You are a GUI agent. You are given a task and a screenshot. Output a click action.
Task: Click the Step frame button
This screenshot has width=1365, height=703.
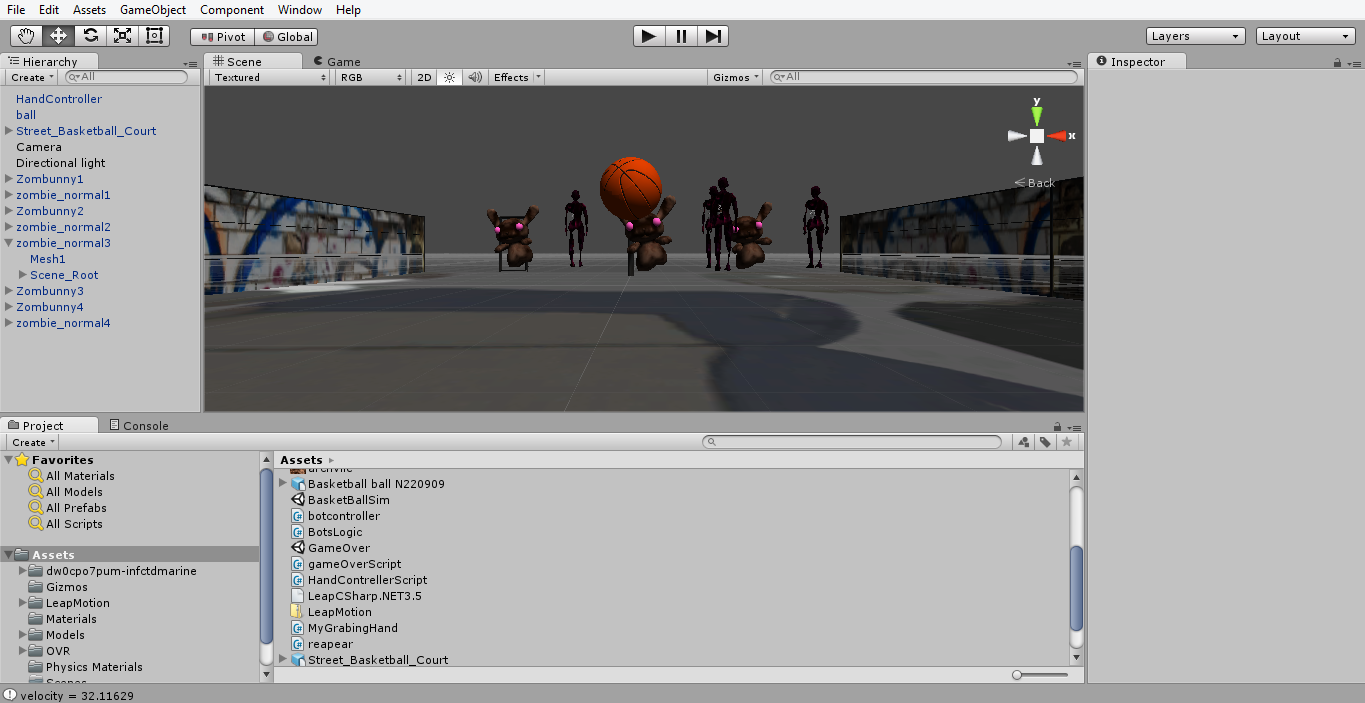(x=713, y=36)
